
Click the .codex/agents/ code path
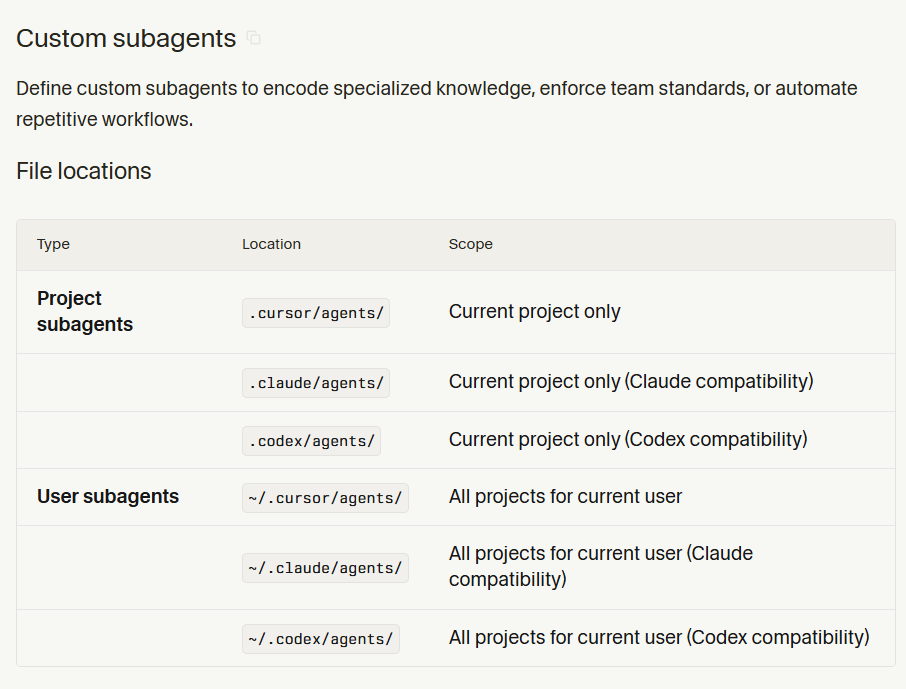tap(311, 441)
